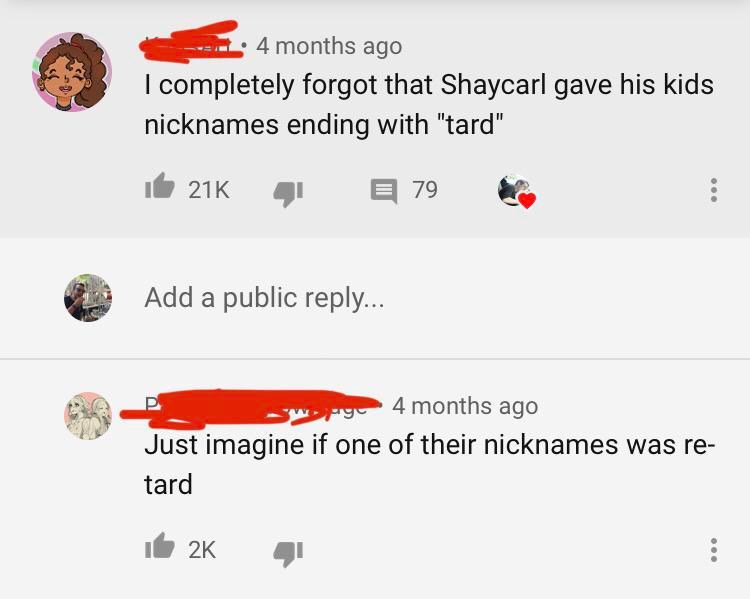This screenshot has height=599, width=750.
Task: Like the 're-tard' reply comment
Action: click(159, 546)
